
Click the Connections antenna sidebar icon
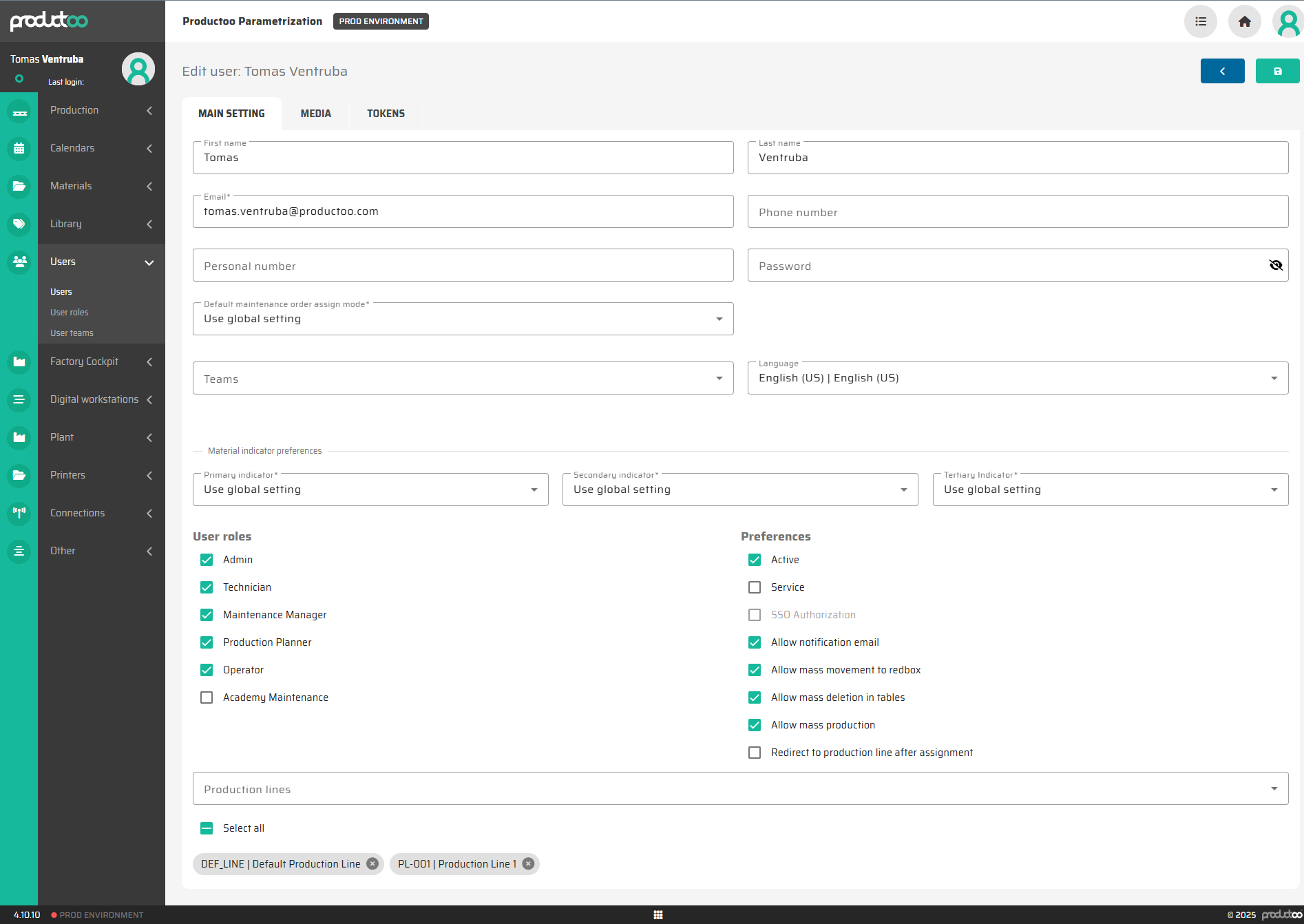(x=19, y=513)
